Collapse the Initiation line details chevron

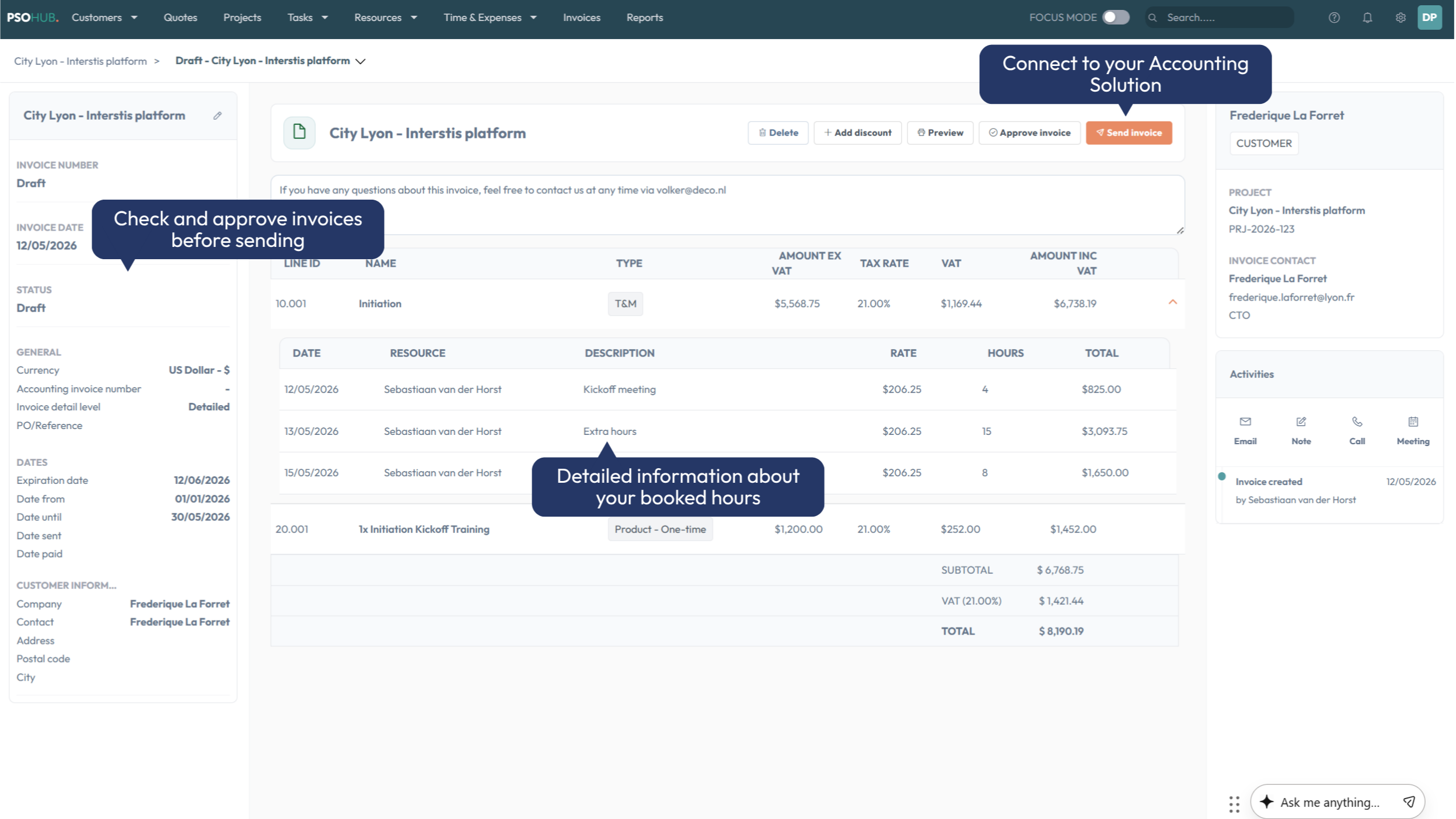point(1172,302)
